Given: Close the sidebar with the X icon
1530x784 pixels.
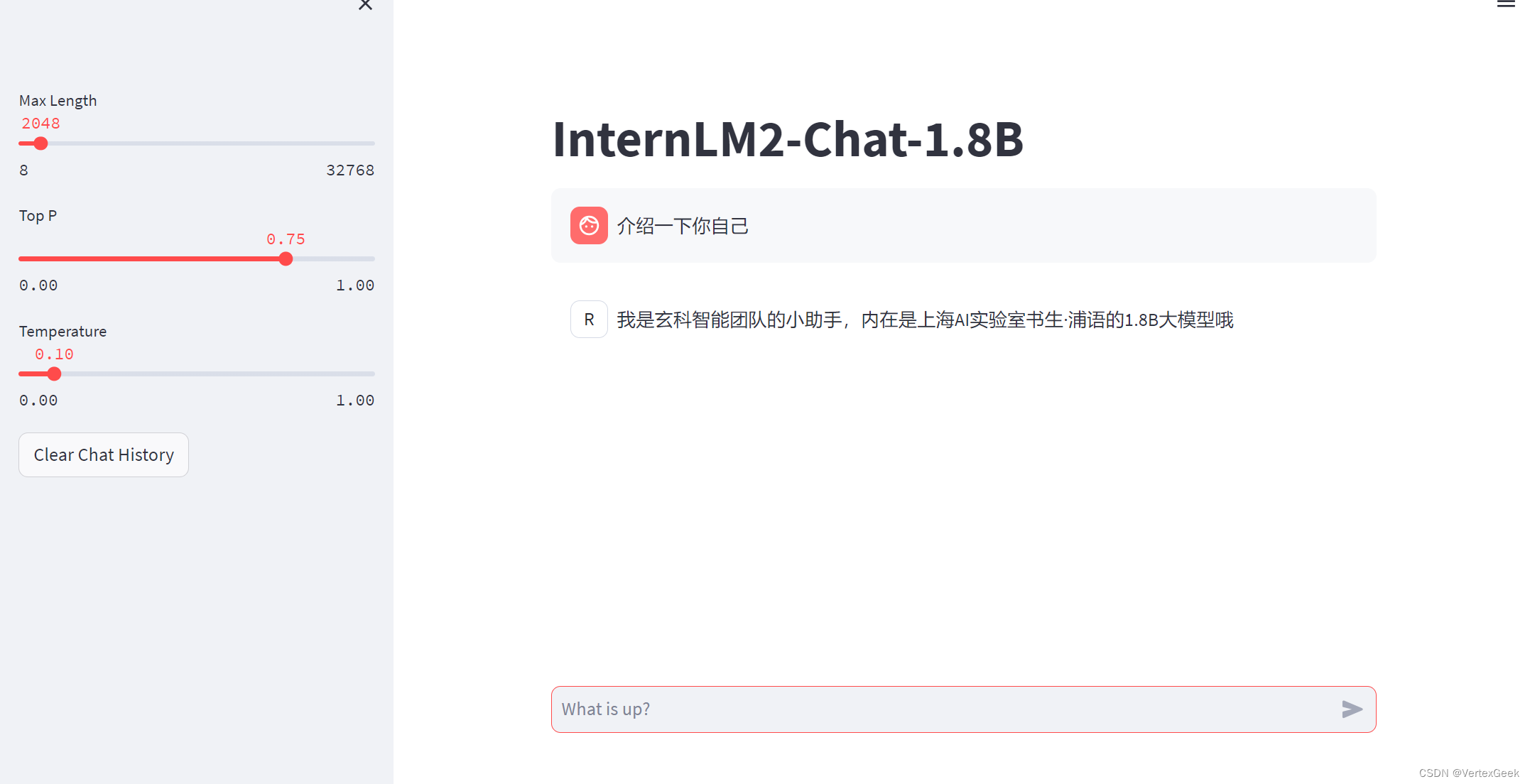Looking at the screenshot, I should (365, 5).
